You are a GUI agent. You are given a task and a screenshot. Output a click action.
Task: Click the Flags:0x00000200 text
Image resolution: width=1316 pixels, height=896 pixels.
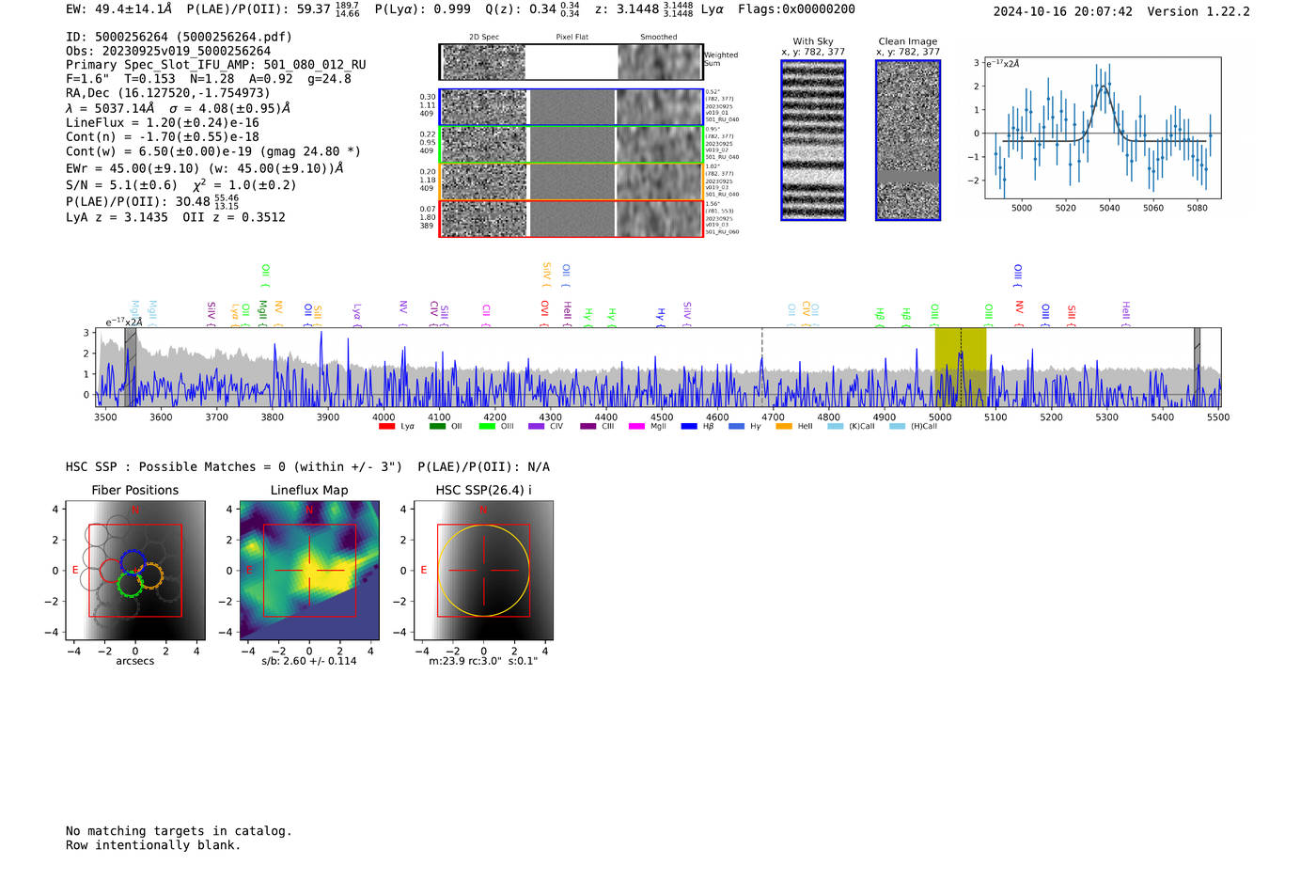pos(796,8)
